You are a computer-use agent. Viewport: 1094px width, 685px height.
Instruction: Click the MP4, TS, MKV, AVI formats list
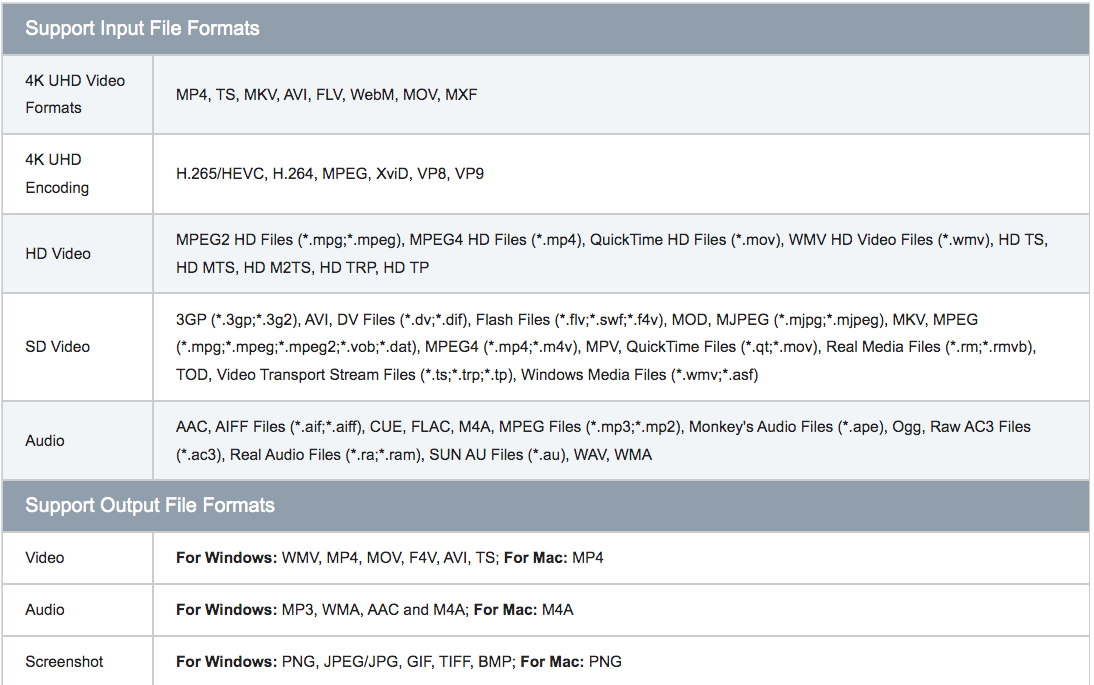326,95
